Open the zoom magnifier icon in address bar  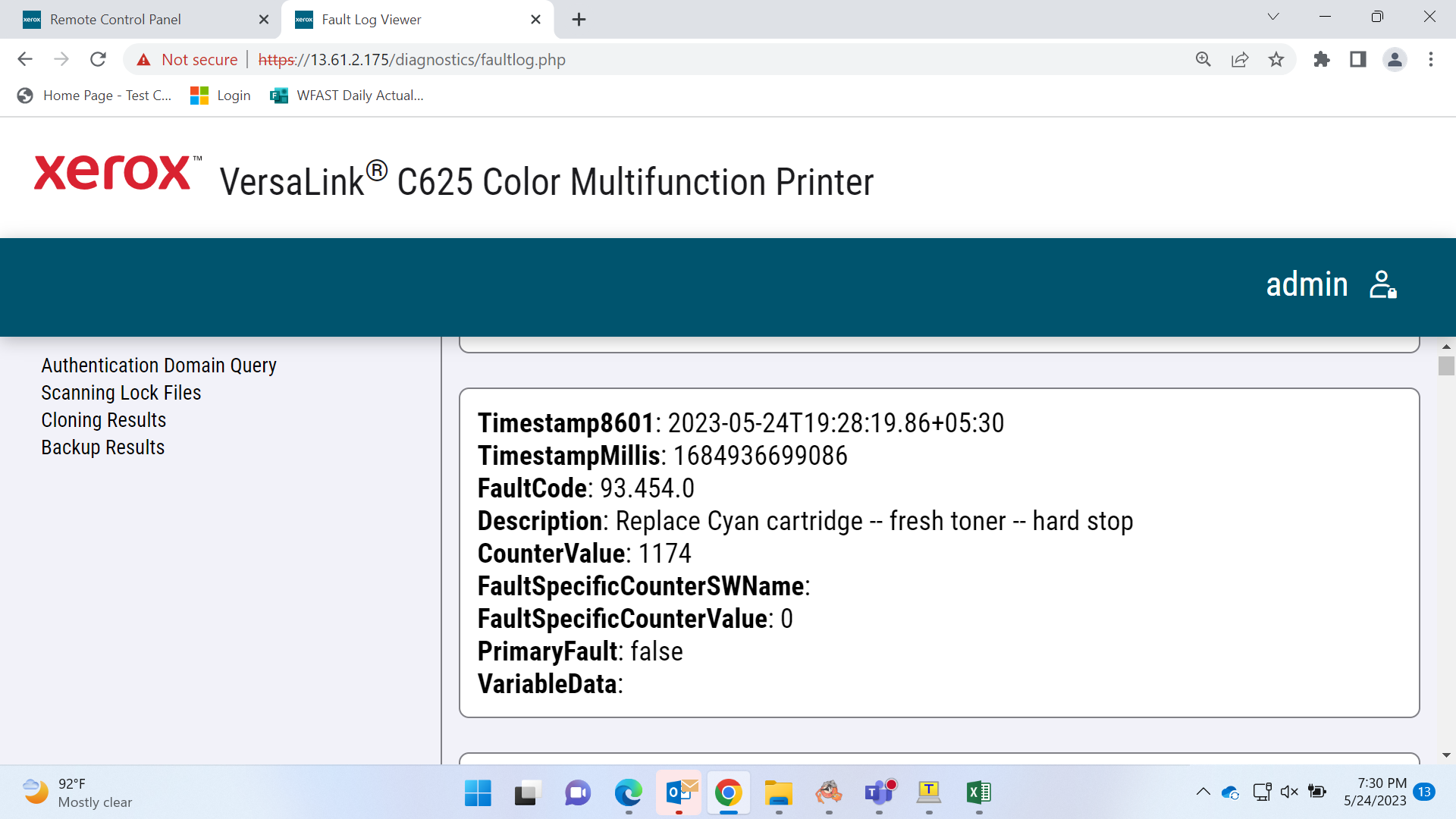[1203, 59]
